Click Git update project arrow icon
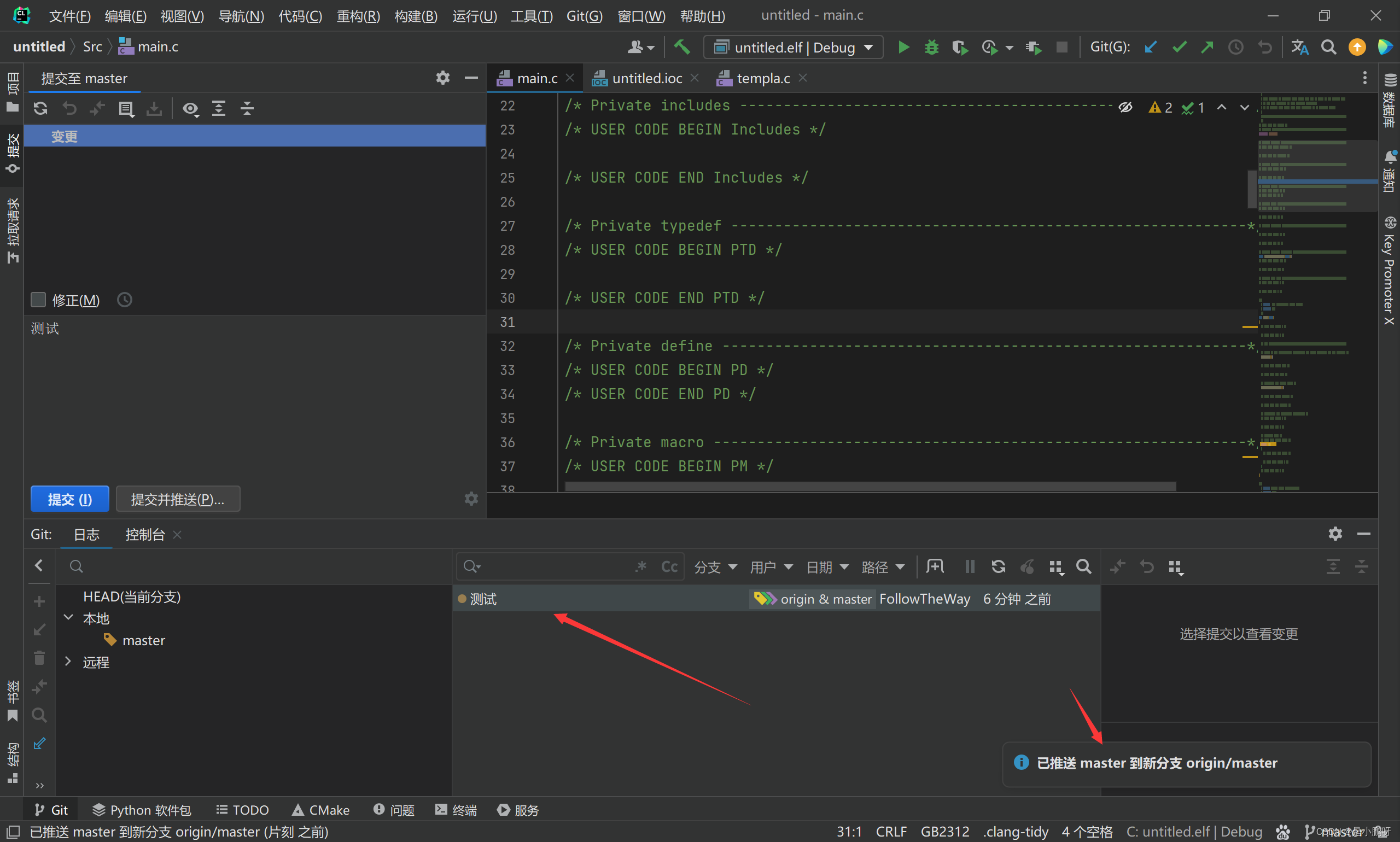The image size is (1400, 842). (x=1150, y=47)
